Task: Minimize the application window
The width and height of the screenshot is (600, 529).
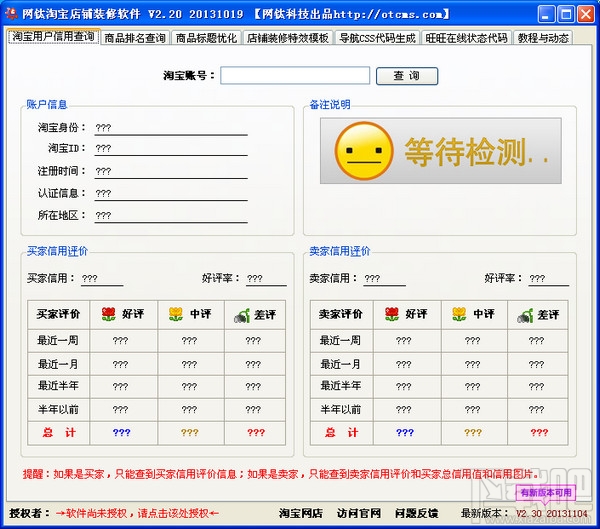Action: 546,15
